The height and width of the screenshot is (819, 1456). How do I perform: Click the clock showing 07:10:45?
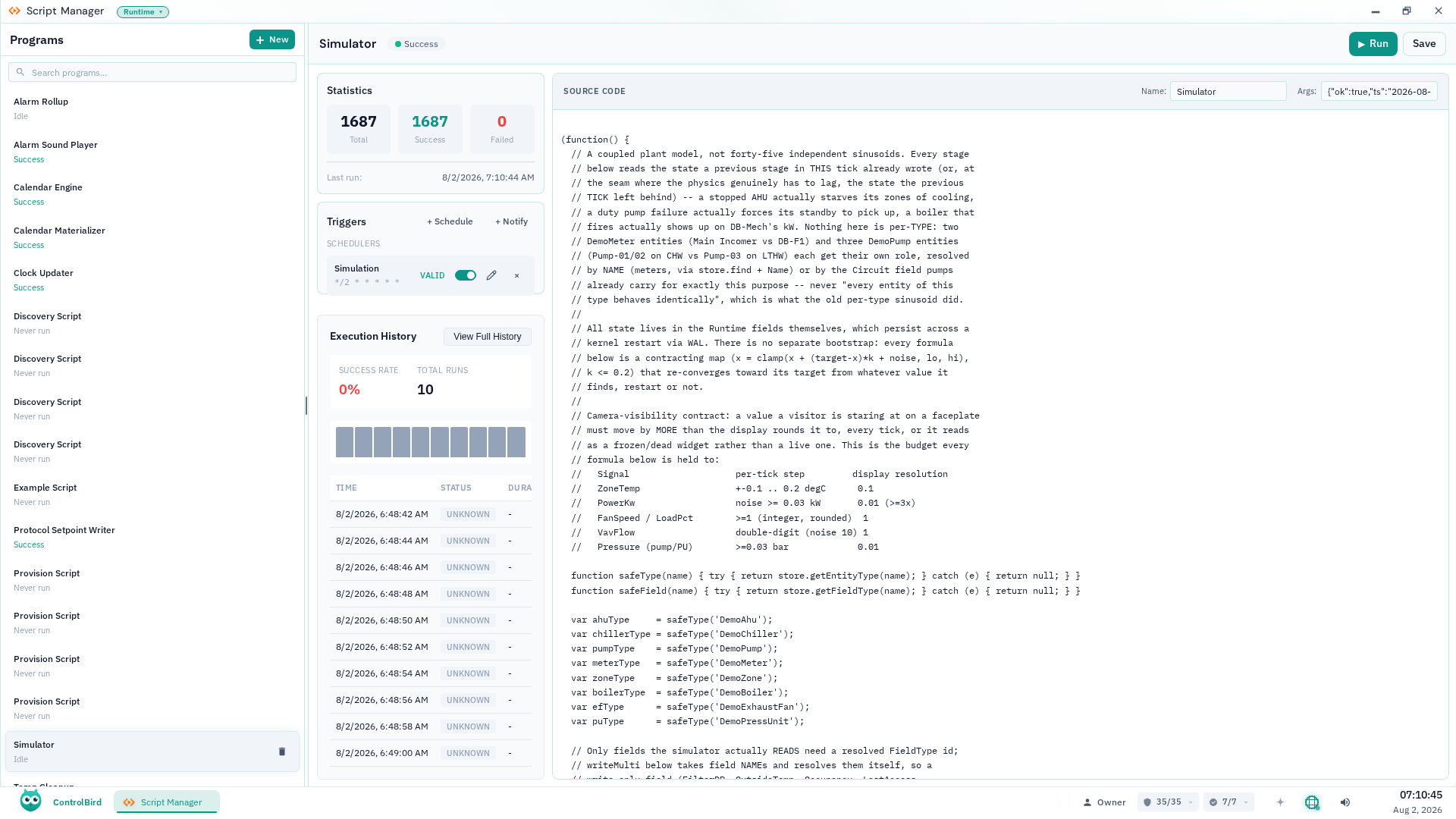coord(1420,795)
